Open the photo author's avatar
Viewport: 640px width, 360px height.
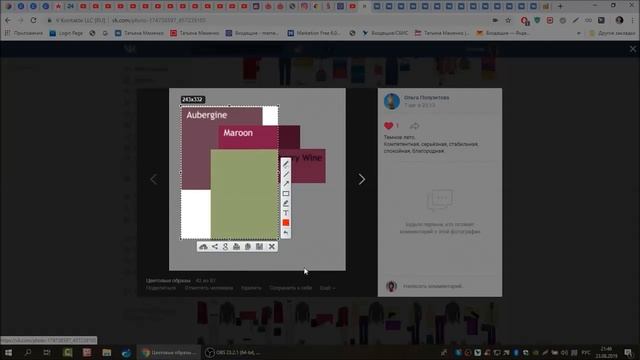(392, 101)
